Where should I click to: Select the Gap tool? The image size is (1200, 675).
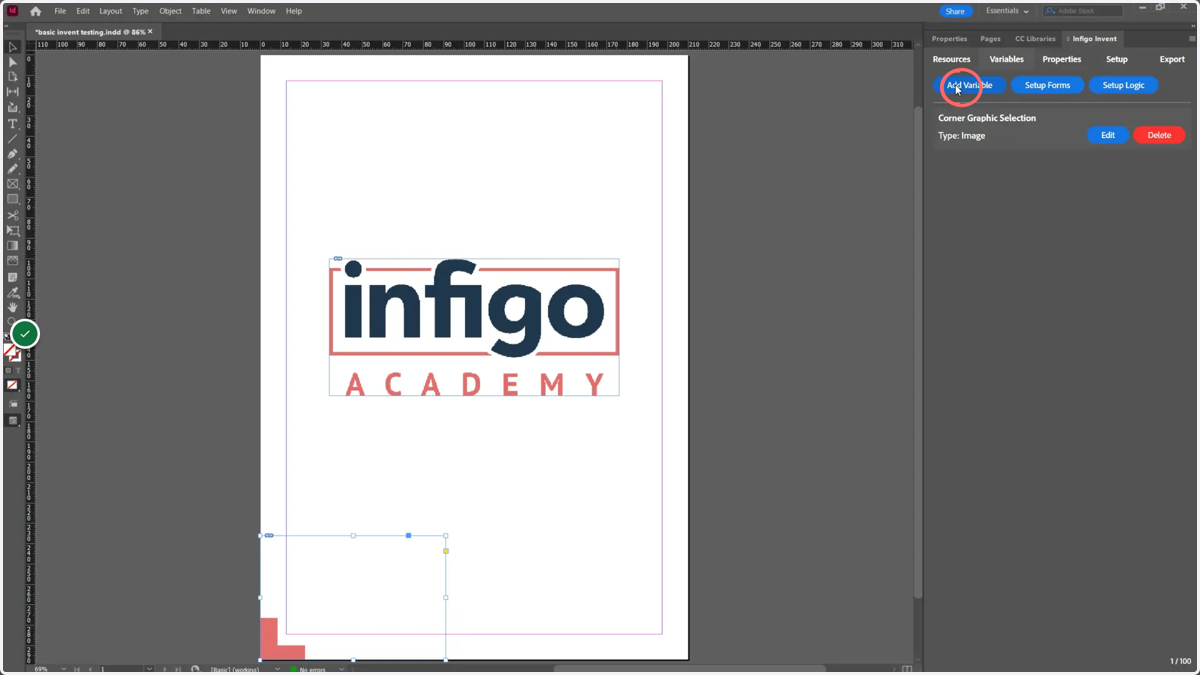point(13,92)
